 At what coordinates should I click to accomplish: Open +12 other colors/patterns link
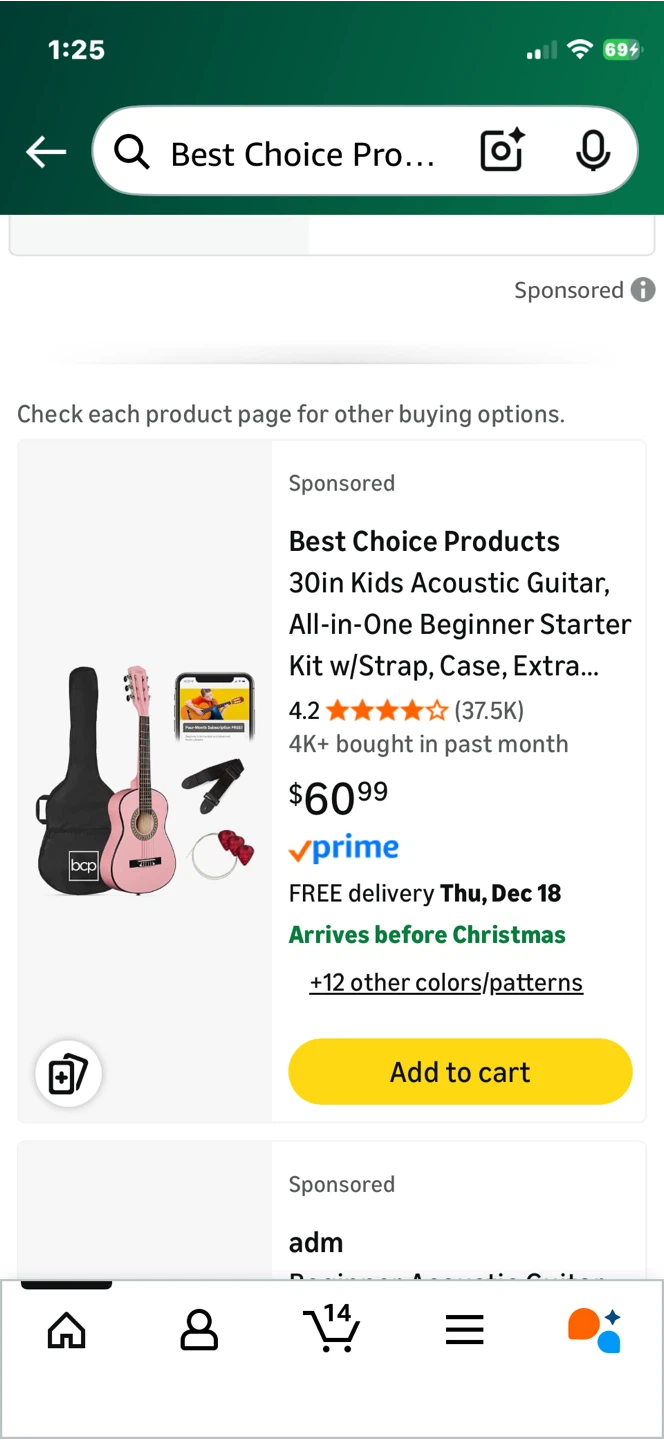446,983
